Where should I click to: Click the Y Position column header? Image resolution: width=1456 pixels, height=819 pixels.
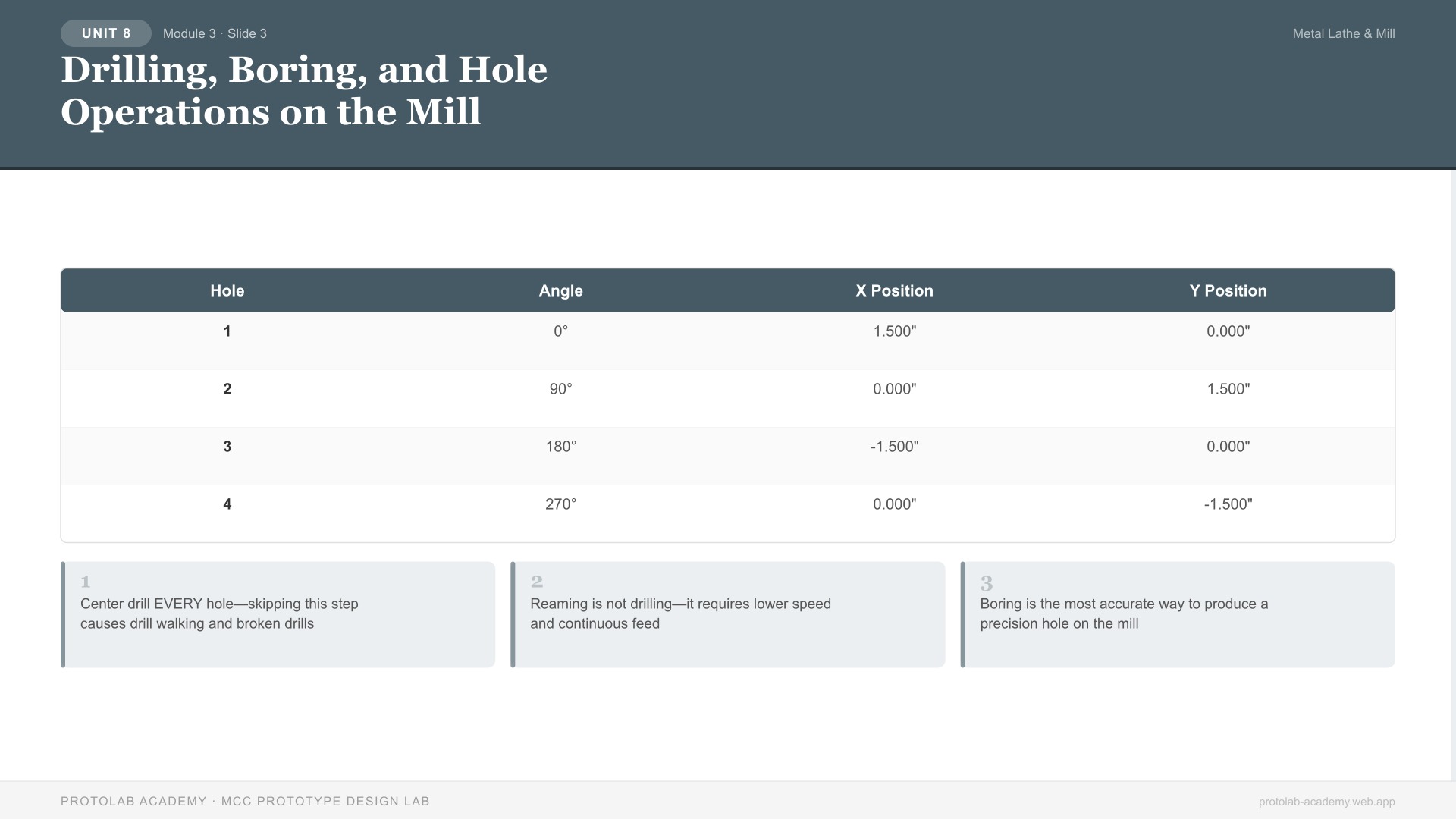click(1228, 290)
